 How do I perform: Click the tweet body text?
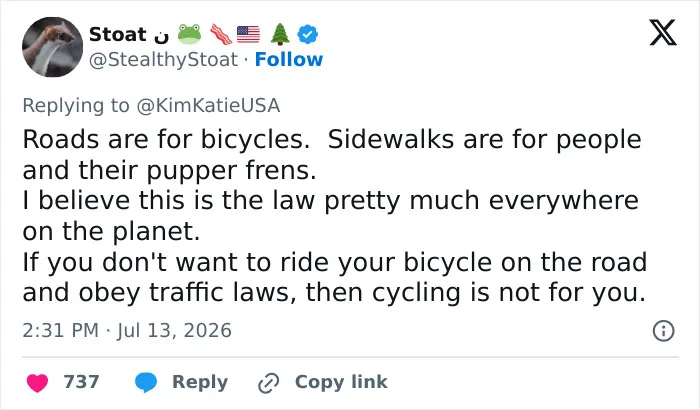[335, 216]
